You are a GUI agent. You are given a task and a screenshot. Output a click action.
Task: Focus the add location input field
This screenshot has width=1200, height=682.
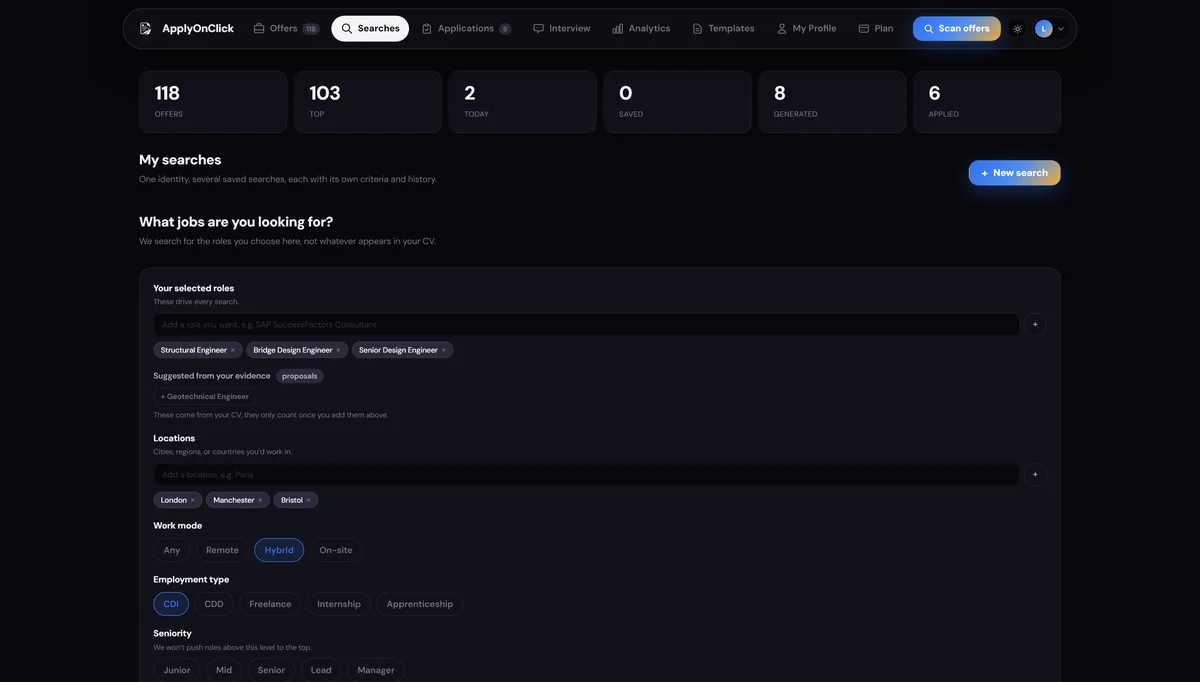[586, 474]
